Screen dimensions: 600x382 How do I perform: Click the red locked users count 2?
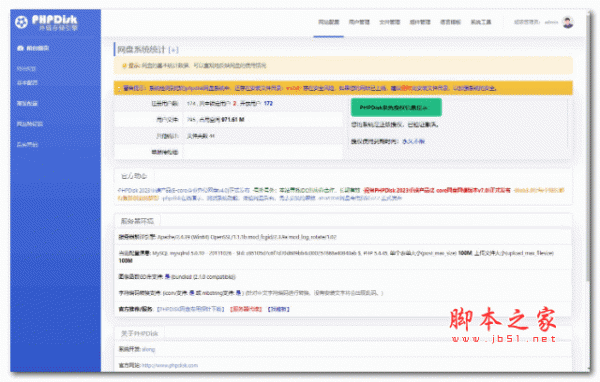(235, 103)
